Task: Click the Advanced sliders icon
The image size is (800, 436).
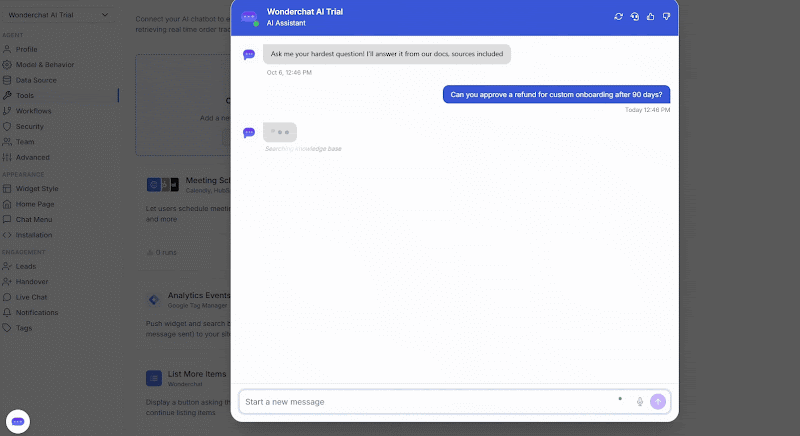Action: pos(7,157)
